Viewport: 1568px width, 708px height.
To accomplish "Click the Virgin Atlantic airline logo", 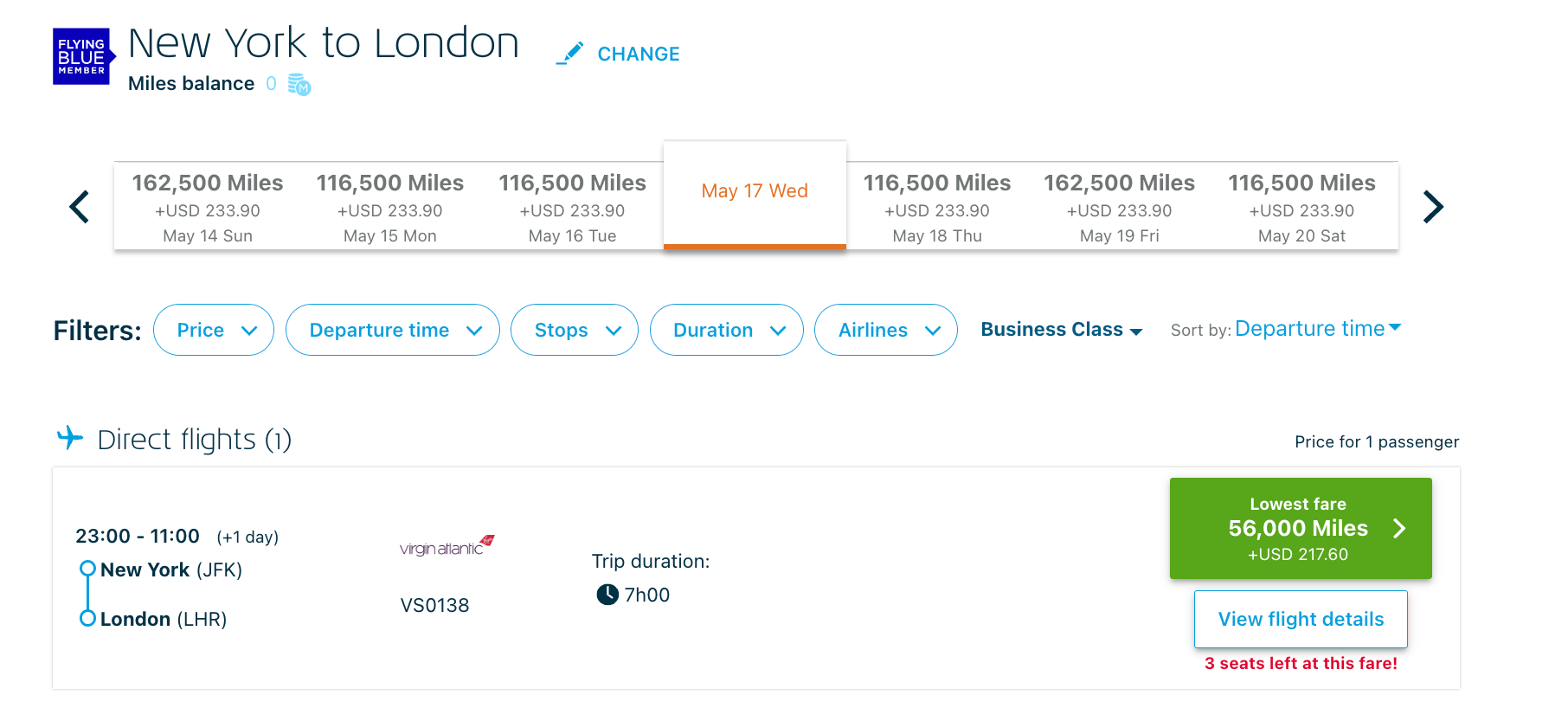I will (x=447, y=545).
